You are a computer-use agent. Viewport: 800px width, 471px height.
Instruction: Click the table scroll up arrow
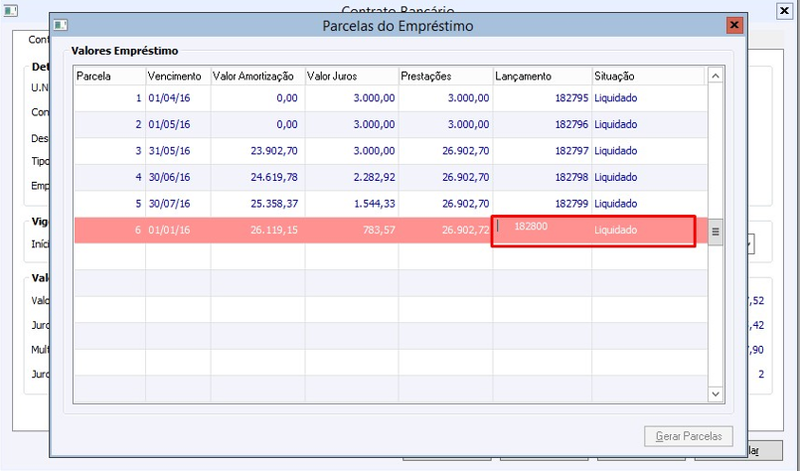click(x=715, y=76)
